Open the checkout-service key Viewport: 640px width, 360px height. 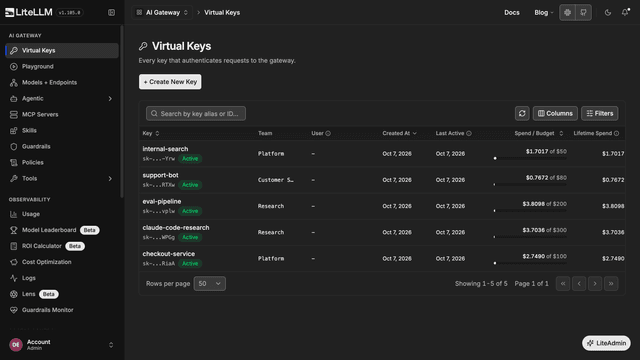tap(169, 253)
